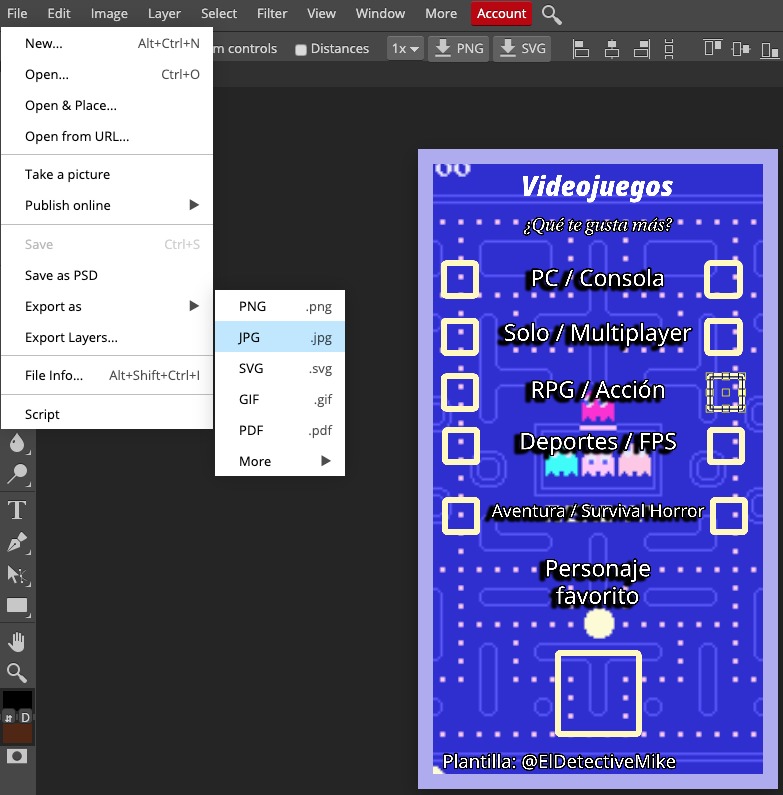Click the align bottom edges icon

(770, 50)
